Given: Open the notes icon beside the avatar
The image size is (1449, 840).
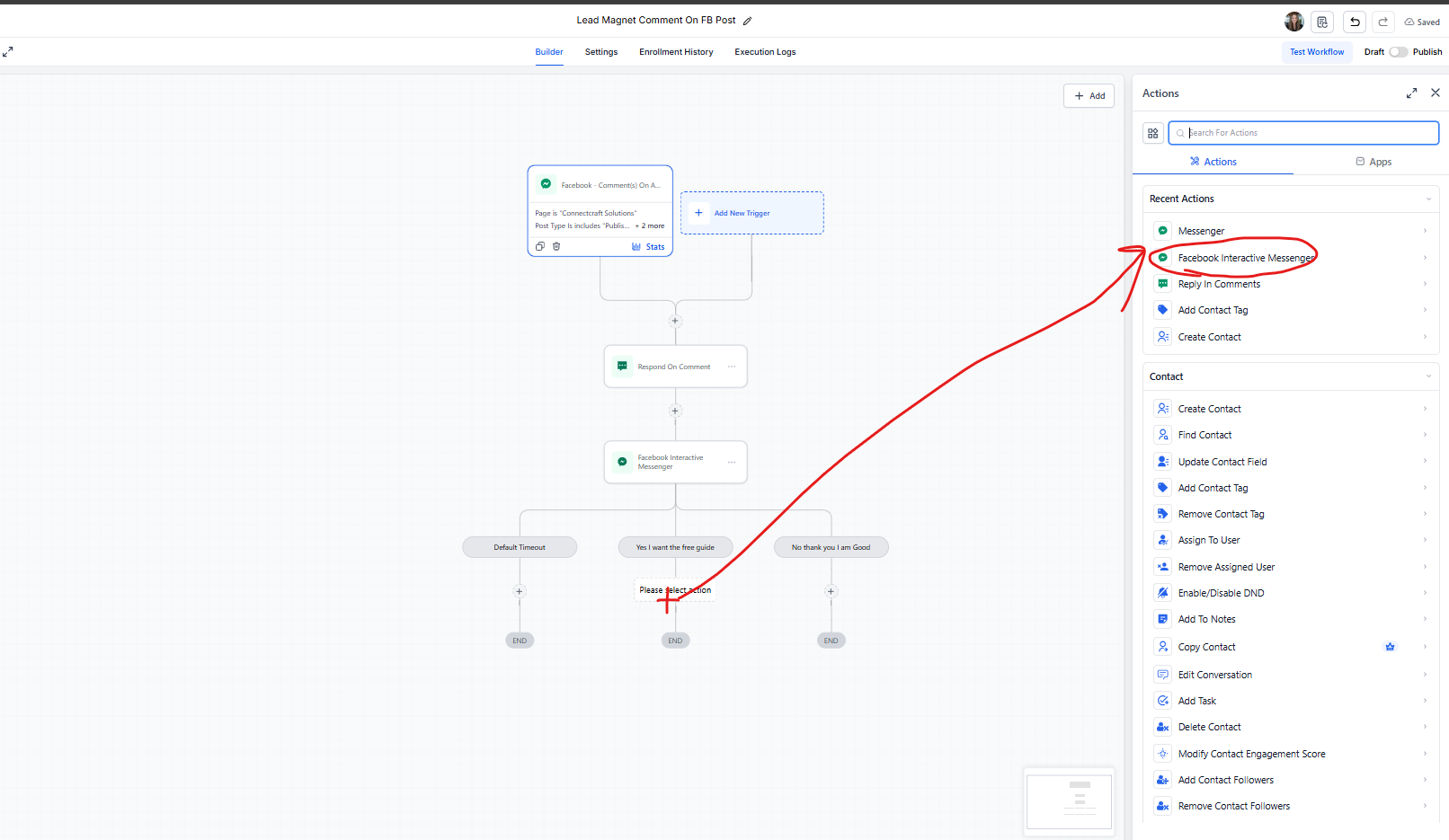Looking at the screenshot, I should [1322, 22].
